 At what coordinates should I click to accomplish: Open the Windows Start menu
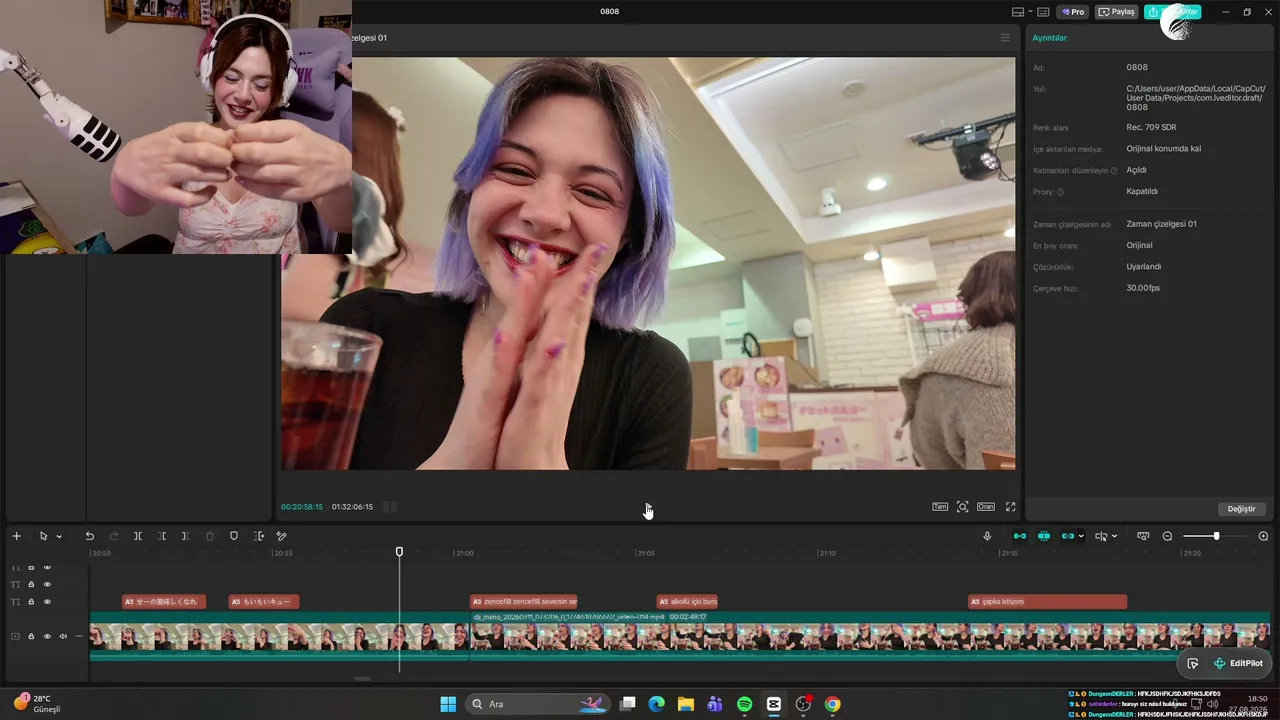(x=448, y=704)
